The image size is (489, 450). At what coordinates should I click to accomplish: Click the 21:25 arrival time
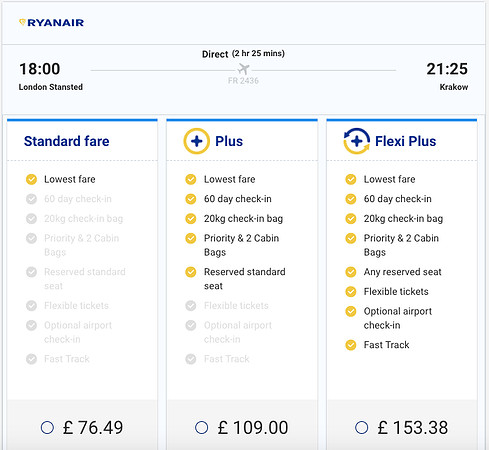[447, 69]
